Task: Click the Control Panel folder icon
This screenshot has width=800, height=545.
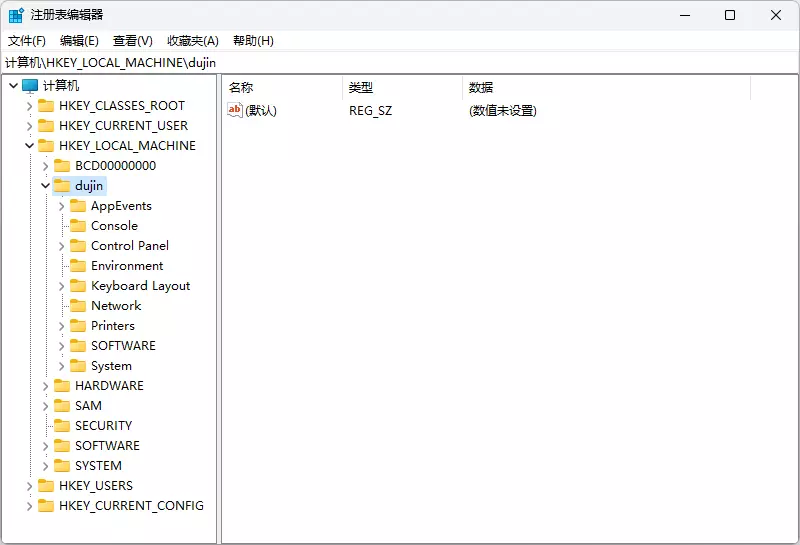Action: [x=78, y=245]
